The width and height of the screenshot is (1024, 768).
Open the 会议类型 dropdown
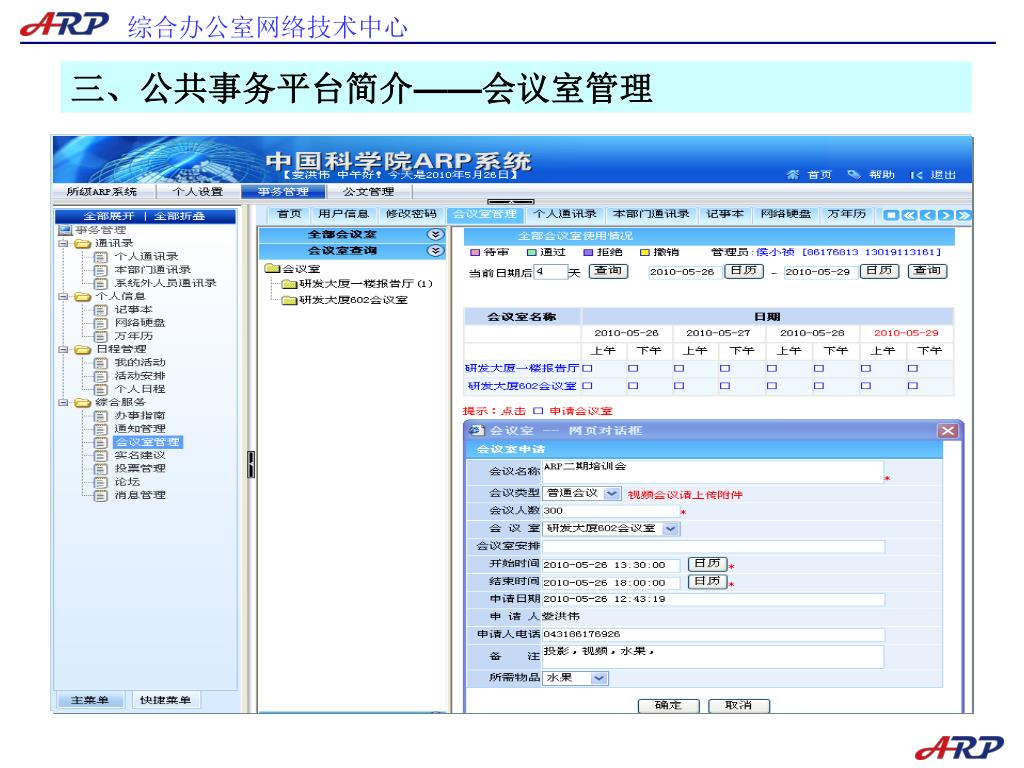611,494
